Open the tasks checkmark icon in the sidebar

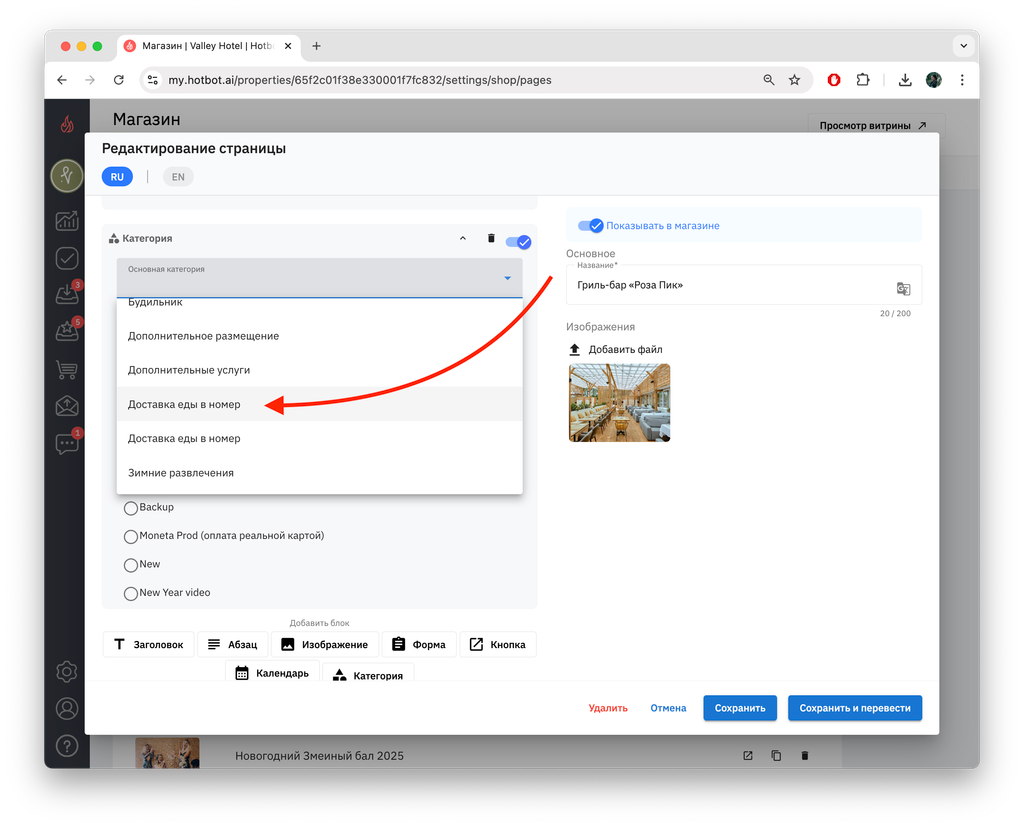[67, 258]
